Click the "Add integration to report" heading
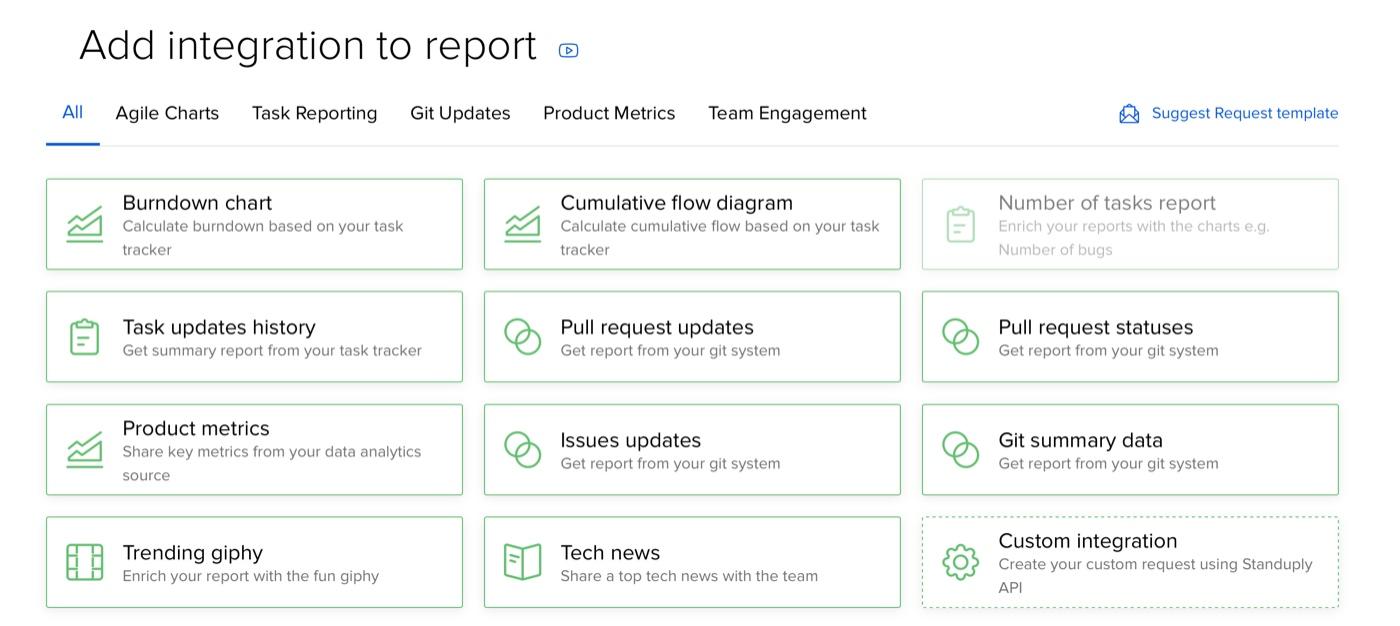The width and height of the screenshot is (1400, 626). [x=308, y=46]
